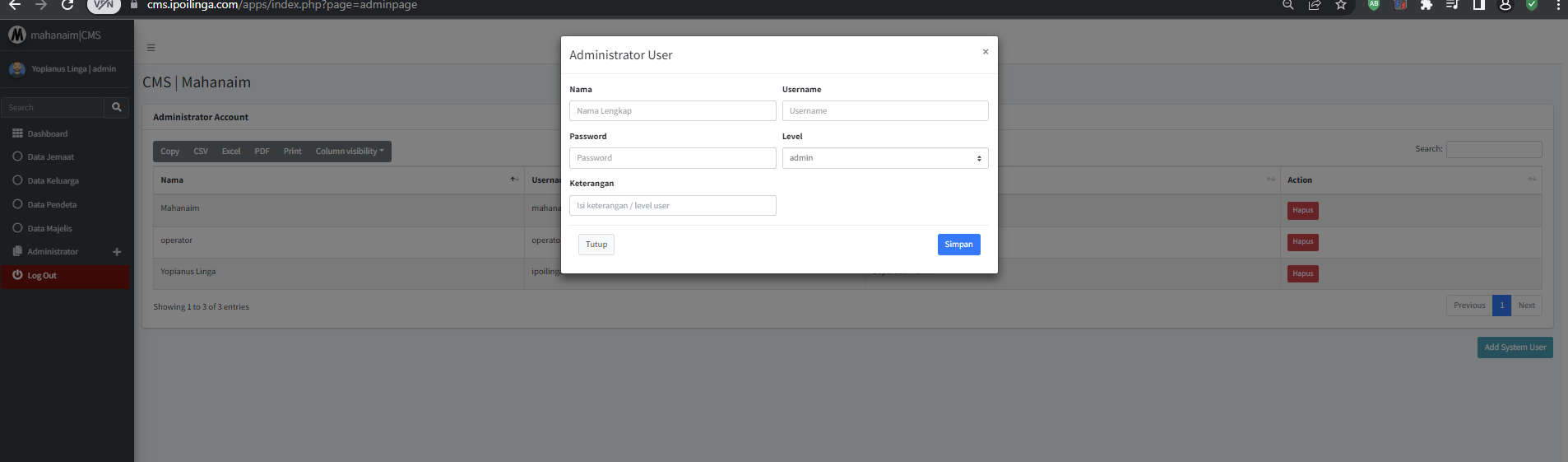Click the Previous pagination button

(1469, 306)
